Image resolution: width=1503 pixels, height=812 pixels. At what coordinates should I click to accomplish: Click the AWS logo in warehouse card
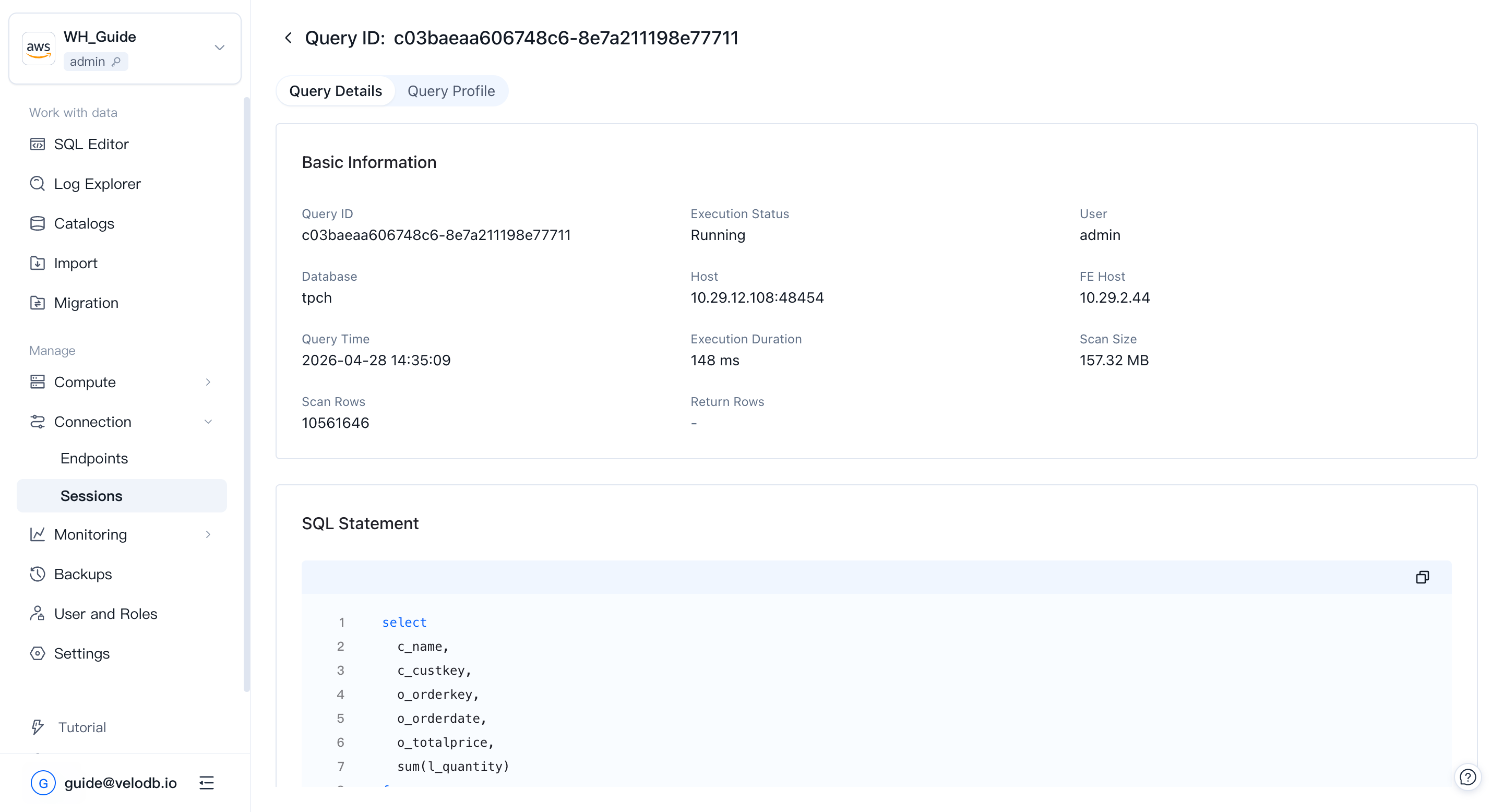(x=39, y=48)
